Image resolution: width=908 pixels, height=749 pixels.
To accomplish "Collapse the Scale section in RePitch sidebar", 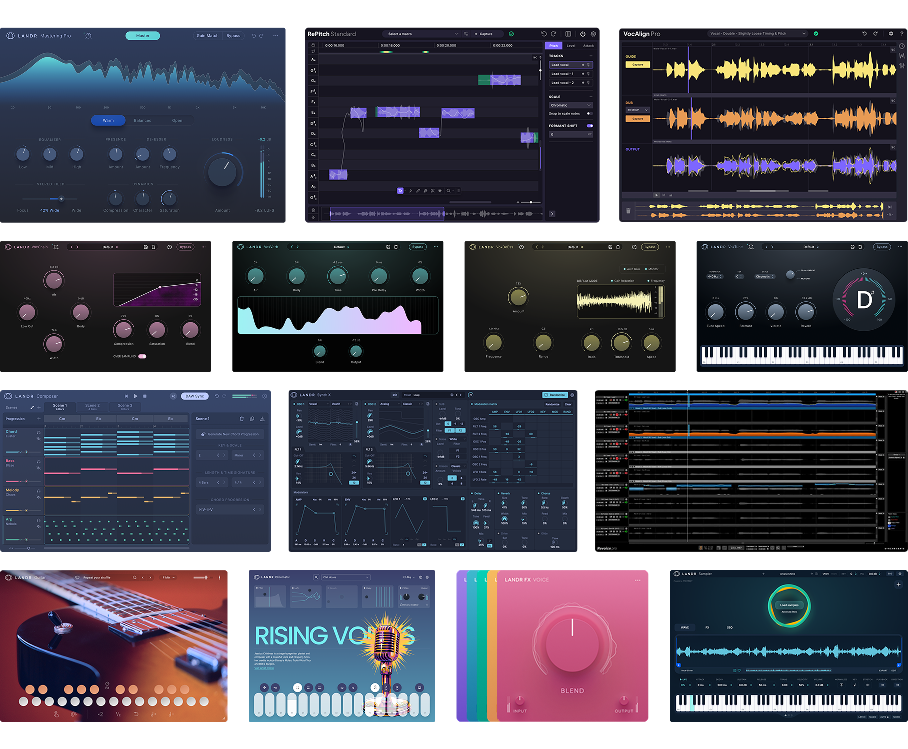I will coord(590,97).
